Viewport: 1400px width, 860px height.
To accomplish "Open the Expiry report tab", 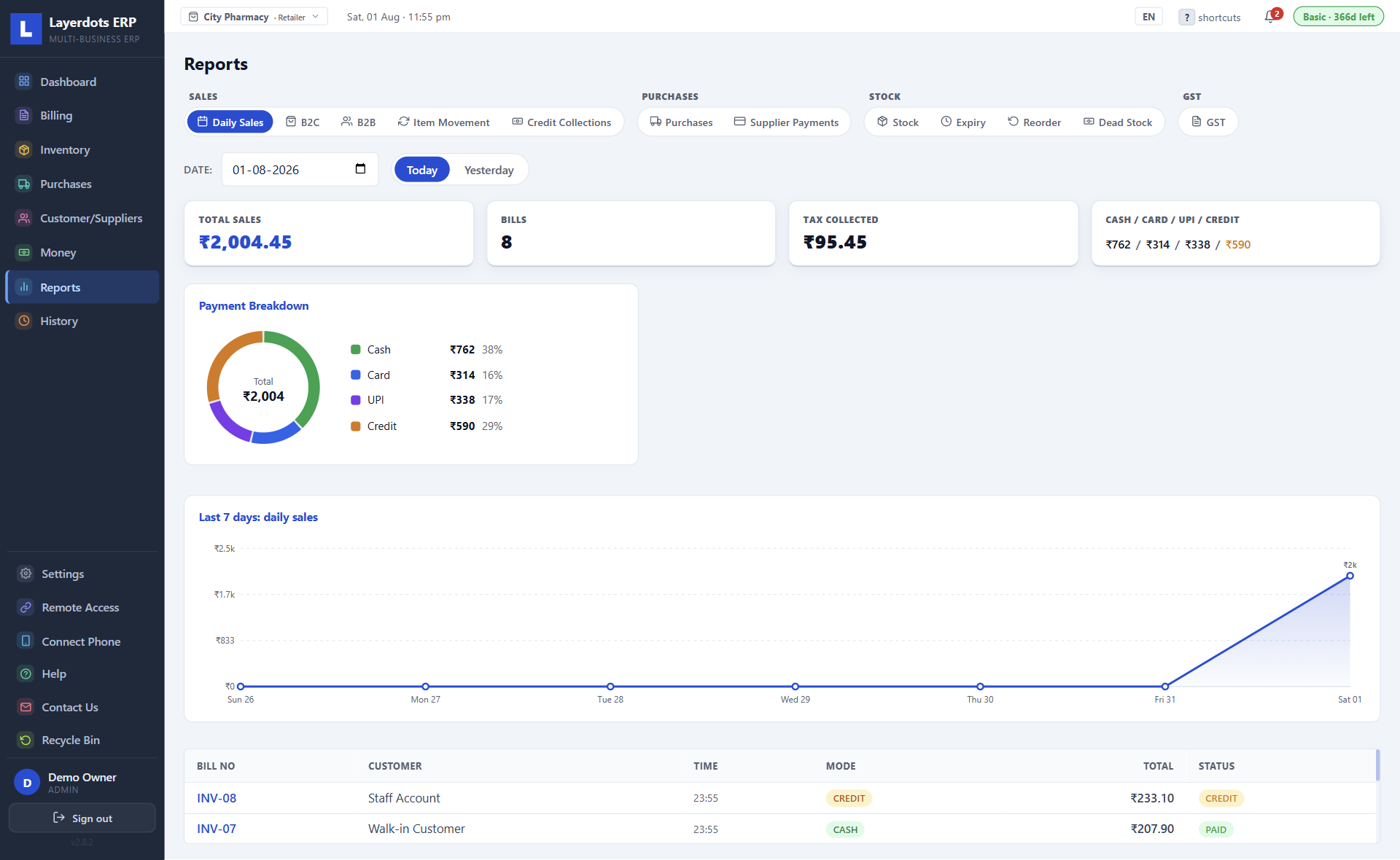I will [x=962, y=122].
